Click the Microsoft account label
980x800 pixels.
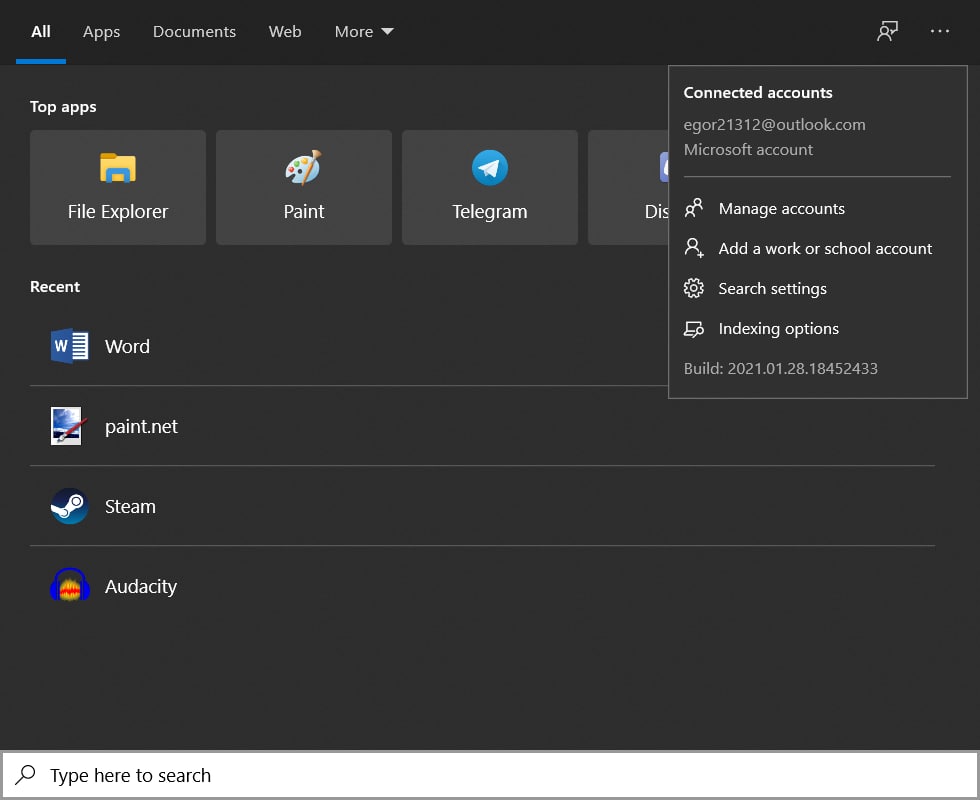tap(748, 149)
